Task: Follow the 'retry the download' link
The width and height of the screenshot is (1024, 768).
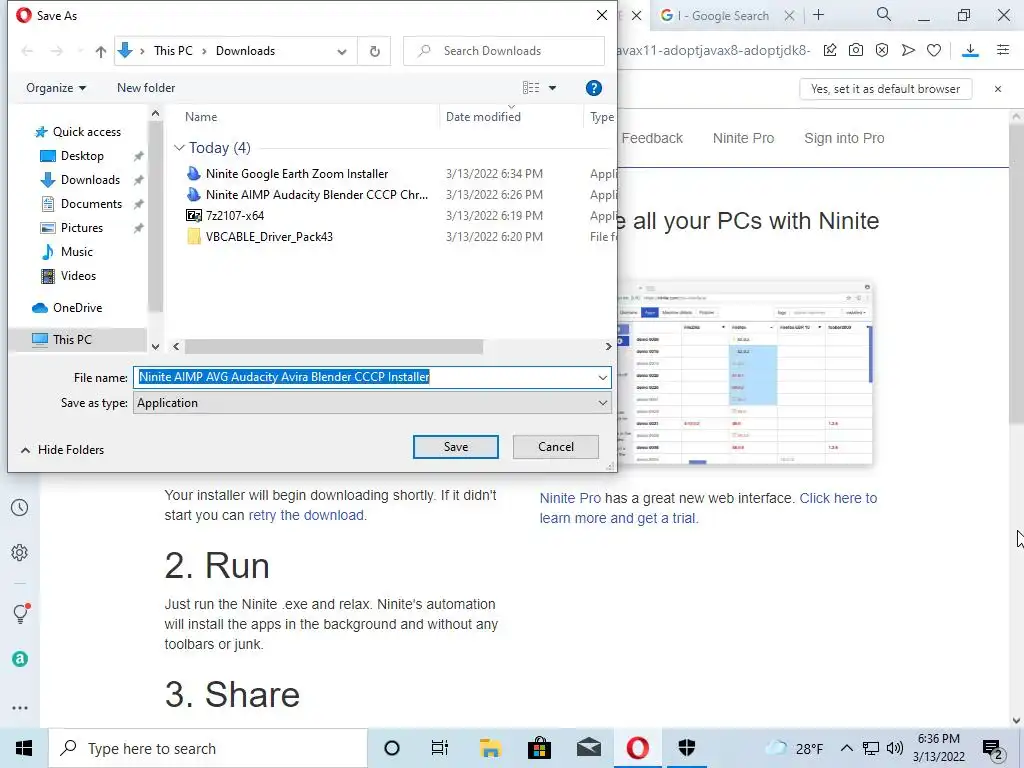Action: (x=306, y=515)
